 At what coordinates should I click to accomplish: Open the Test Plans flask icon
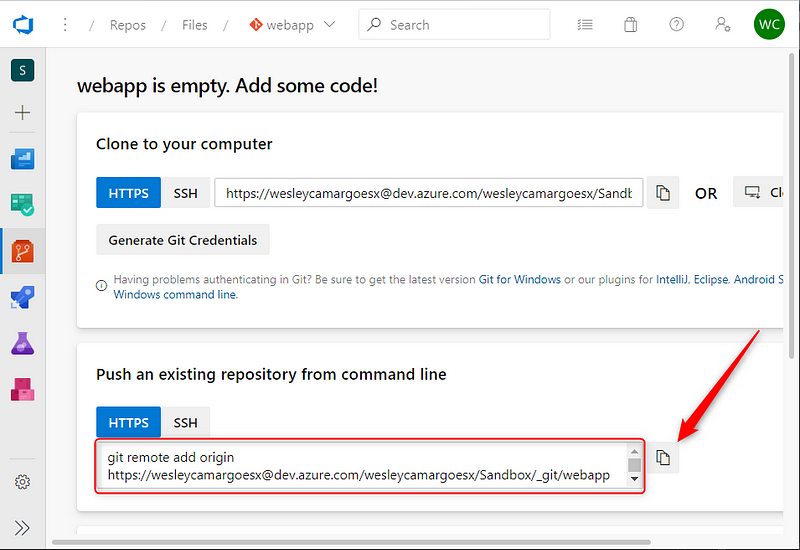pyautogui.click(x=22, y=343)
